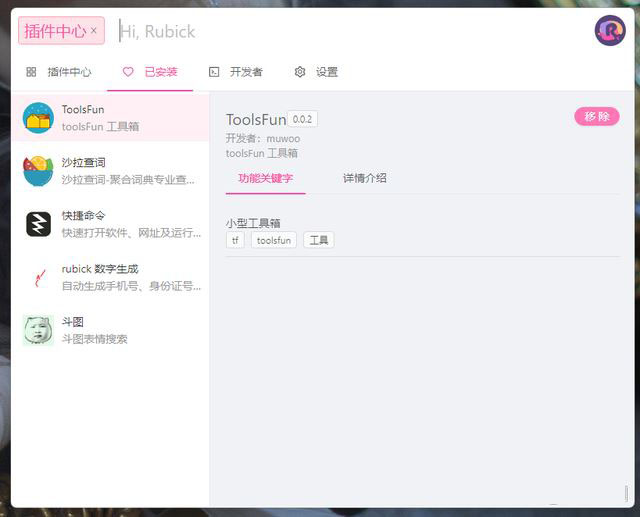Open the 插件中心 tab
The image size is (640, 517).
click(59, 72)
